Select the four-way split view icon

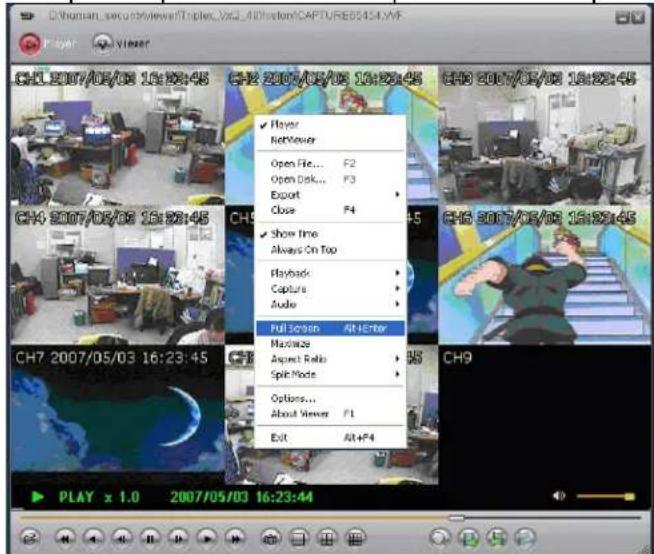click(x=325, y=537)
